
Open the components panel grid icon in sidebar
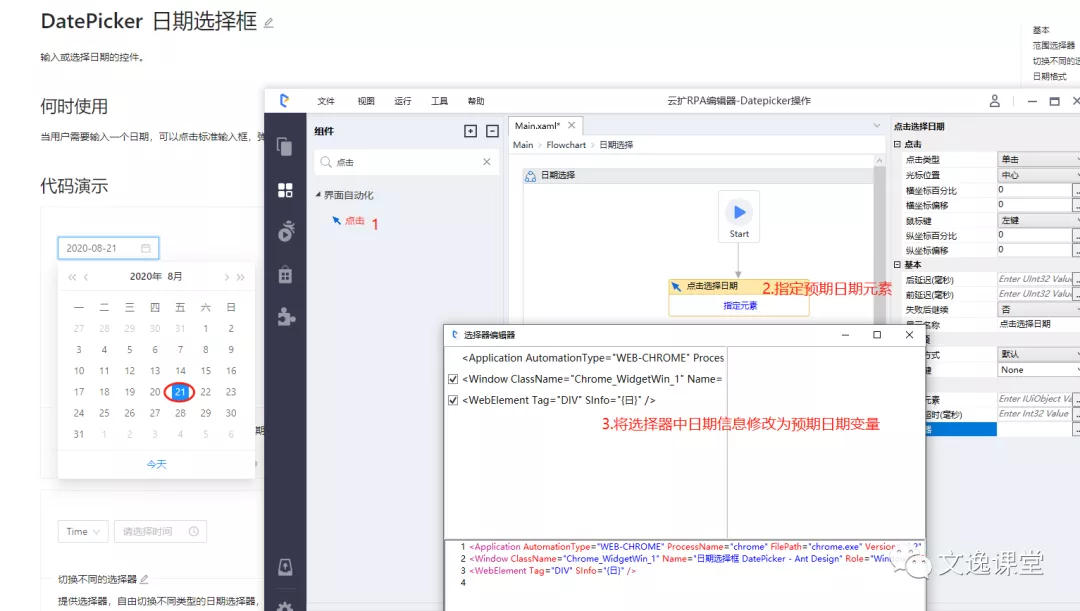pyautogui.click(x=285, y=190)
